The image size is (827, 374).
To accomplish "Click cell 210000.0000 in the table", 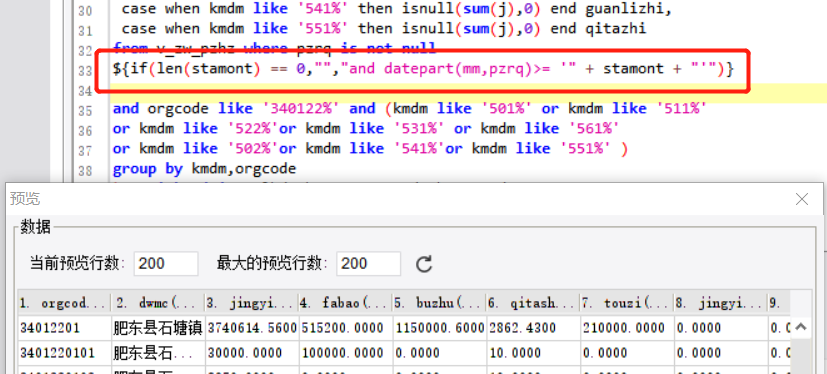I will 627,328.
